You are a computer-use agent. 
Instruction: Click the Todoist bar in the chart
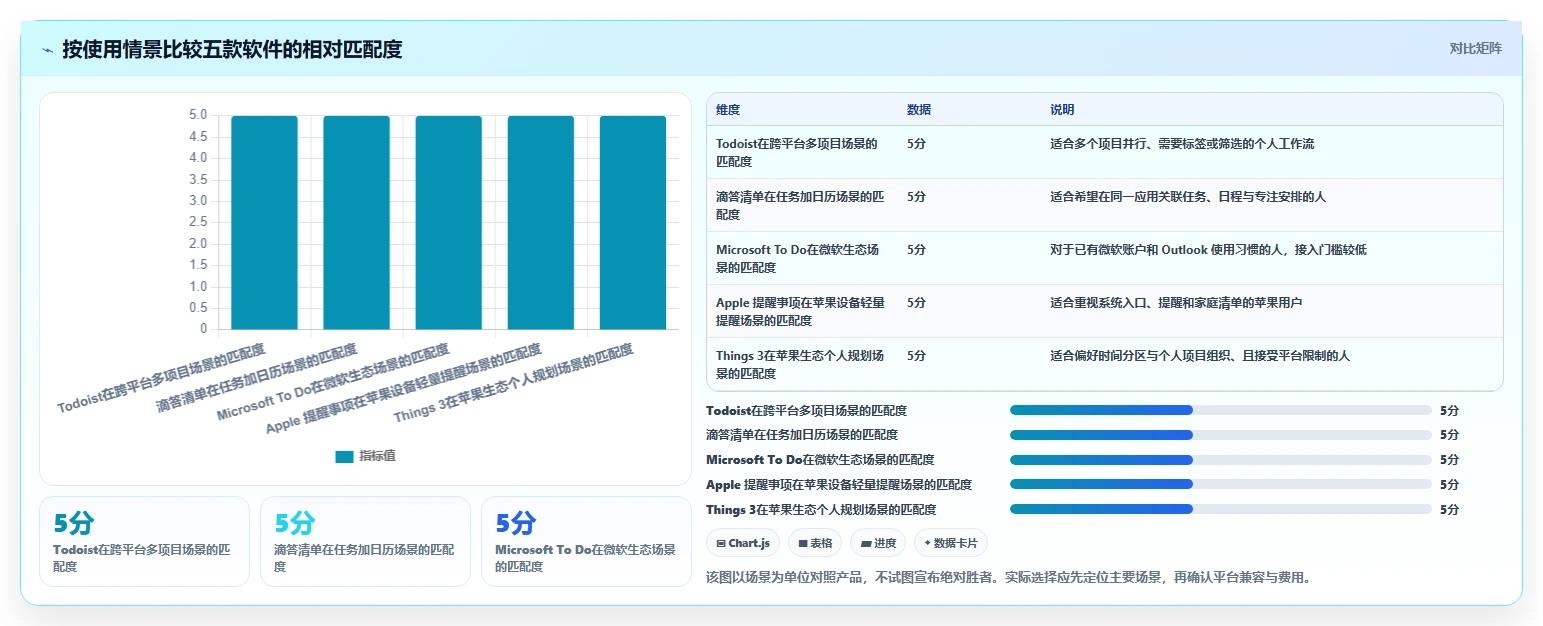click(x=264, y=222)
